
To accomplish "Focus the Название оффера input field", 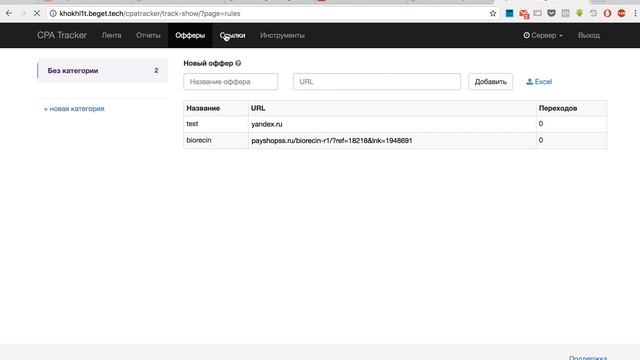I will pyautogui.click(x=231, y=82).
